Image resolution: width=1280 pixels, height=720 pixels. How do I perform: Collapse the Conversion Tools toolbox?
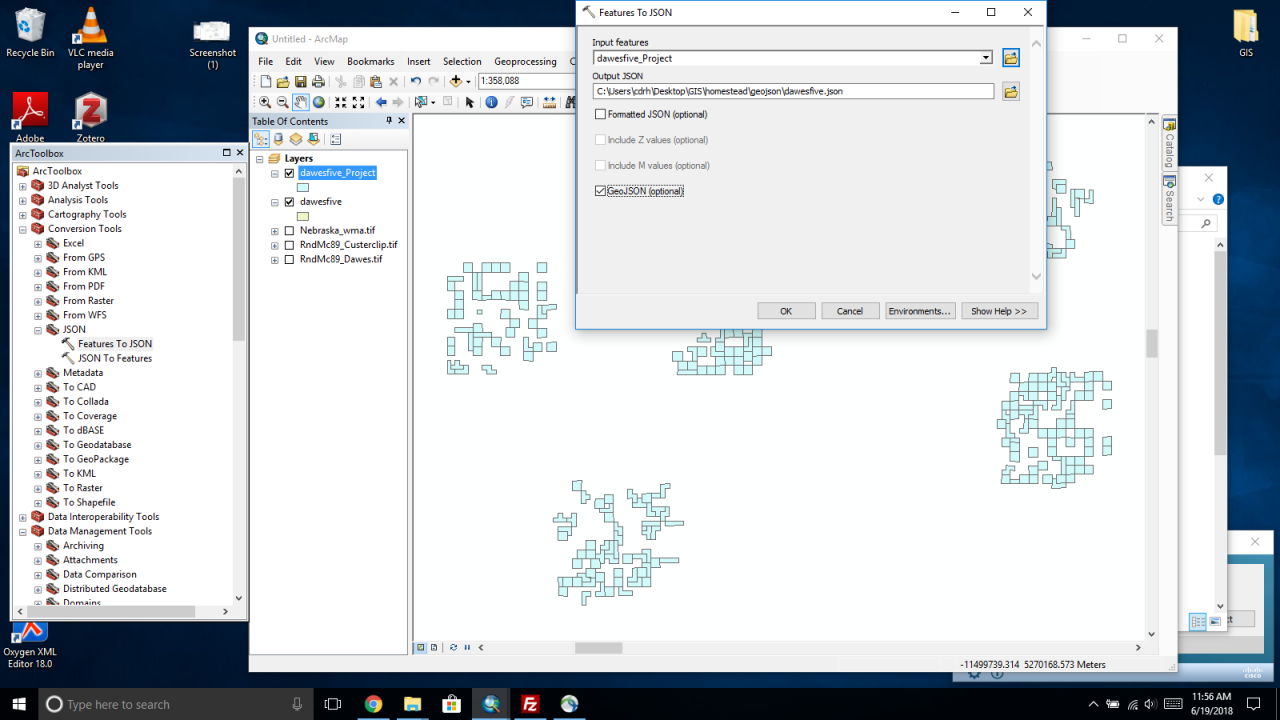pos(23,229)
